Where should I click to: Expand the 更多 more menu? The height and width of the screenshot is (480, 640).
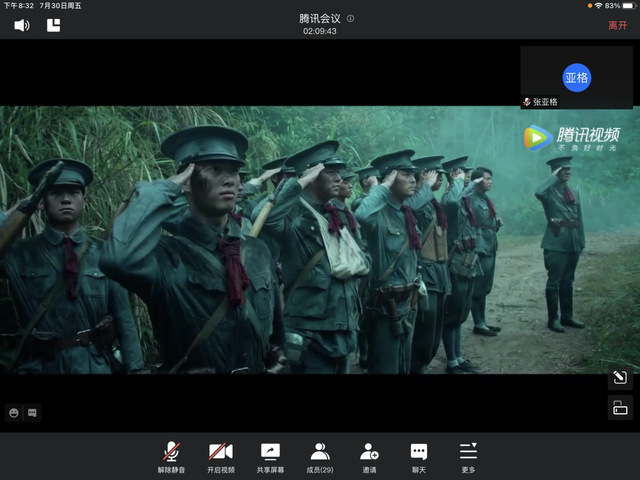[x=468, y=457]
